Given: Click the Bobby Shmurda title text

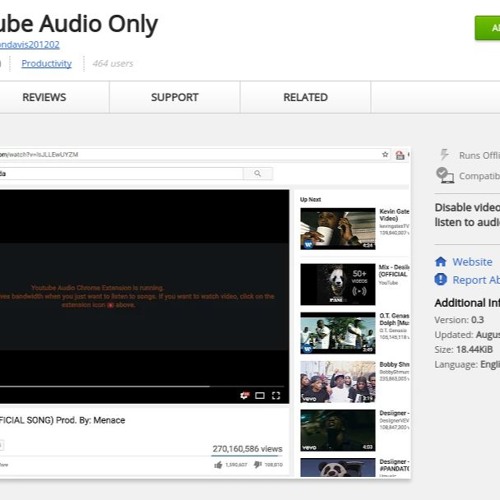Looking at the screenshot, I should pos(395,364).
